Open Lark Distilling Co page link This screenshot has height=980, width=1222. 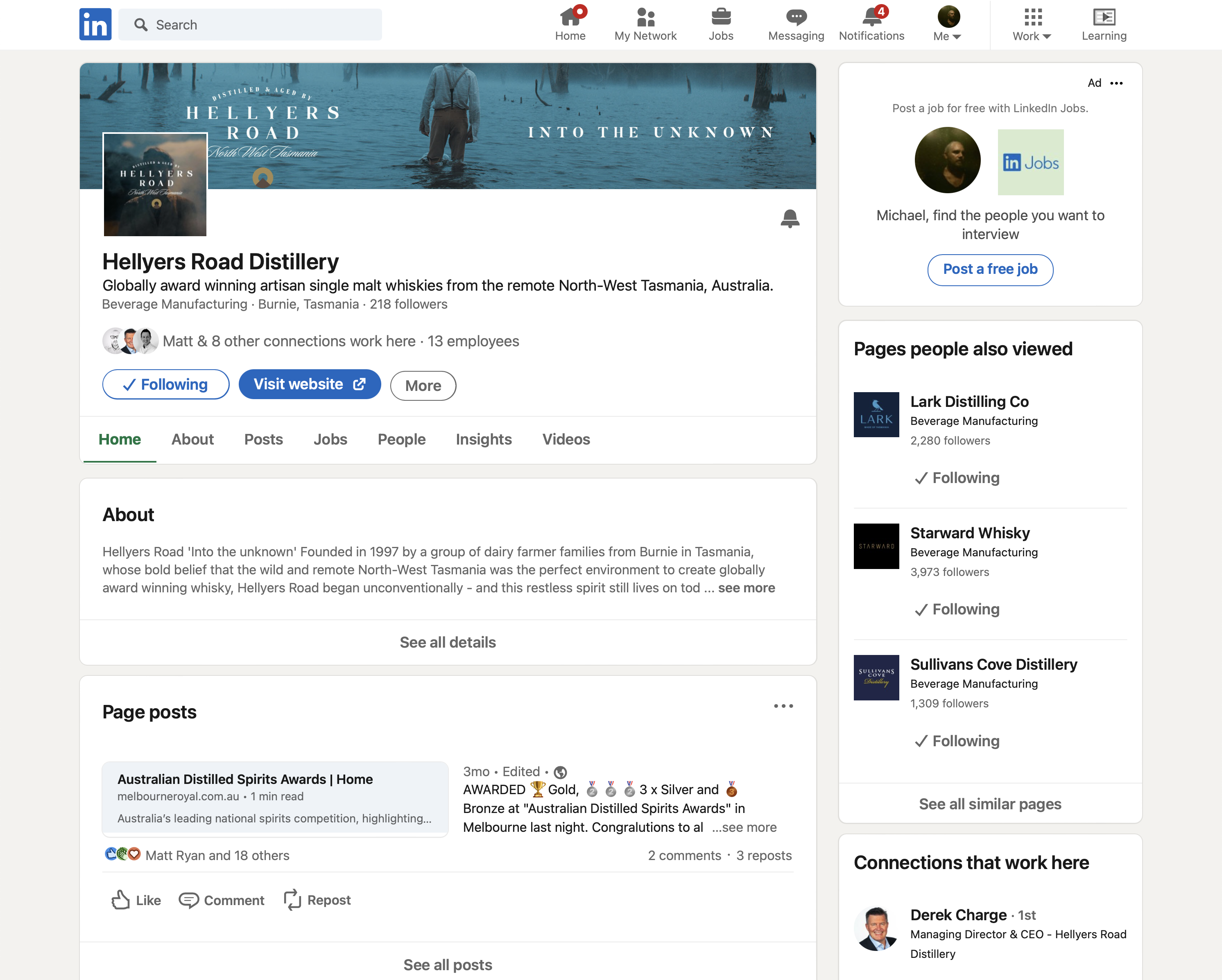tap(969, 402)
